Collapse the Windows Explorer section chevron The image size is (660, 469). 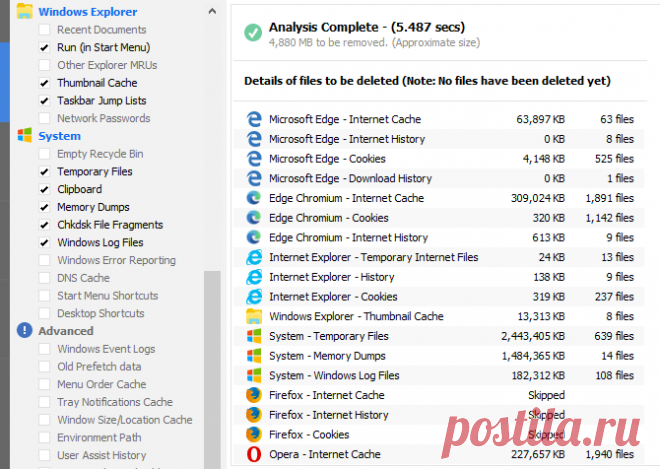pos(212,11)
